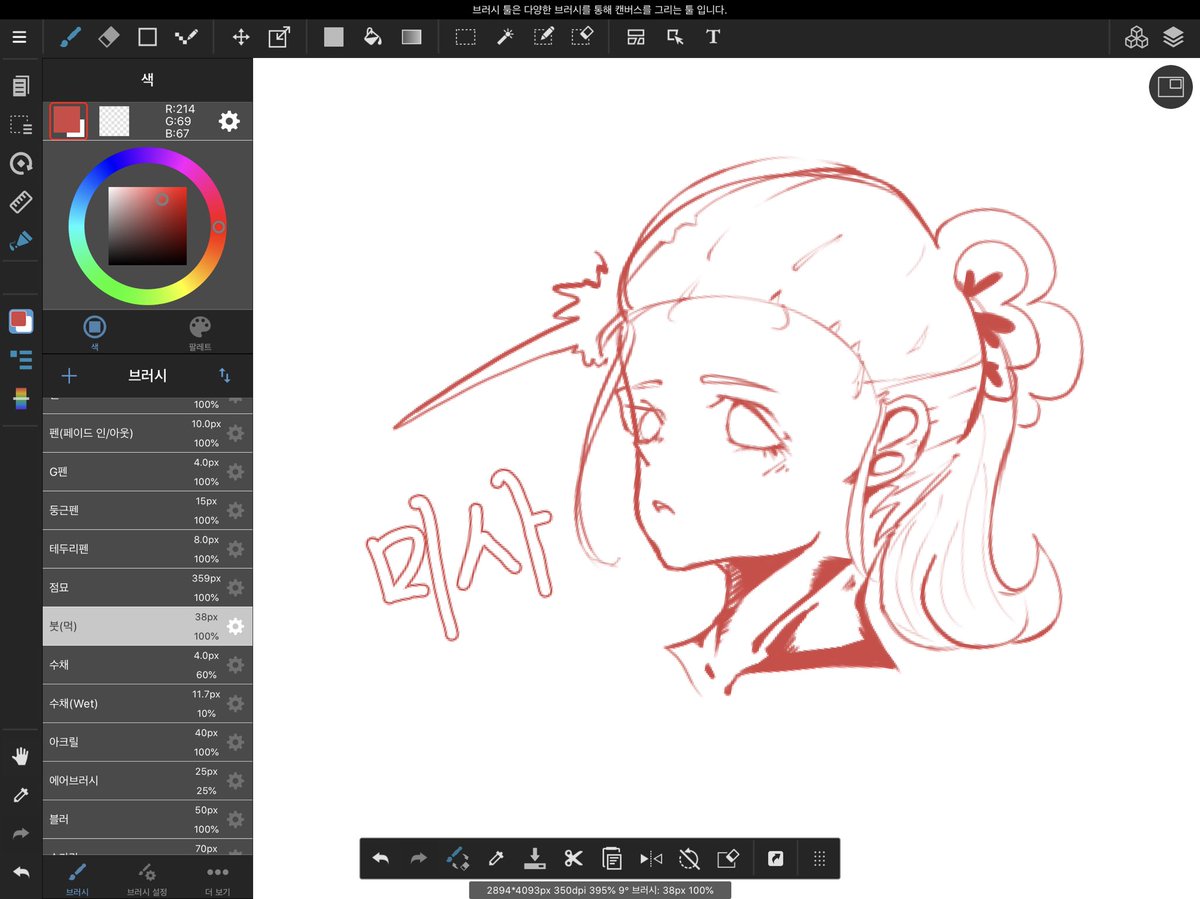The width and height of the screenshot is (1200, 899).
Task: Open settings gear for 붓(먹) brush
Action: click(235, 626)
